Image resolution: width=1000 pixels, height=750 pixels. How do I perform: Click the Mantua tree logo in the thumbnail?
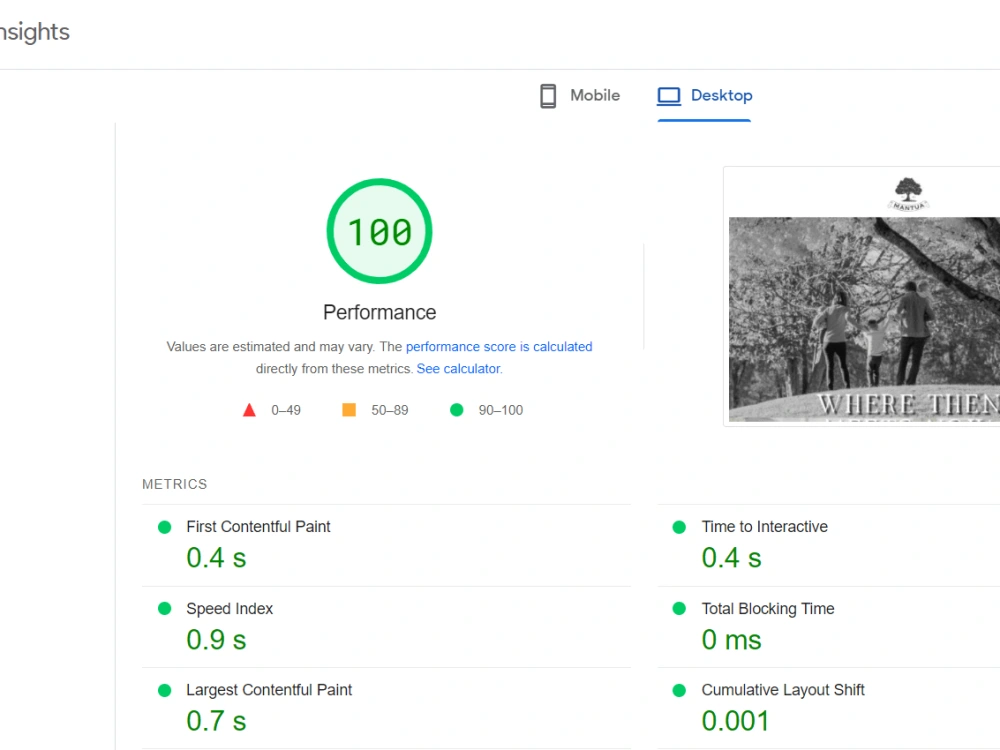point(908,195)
